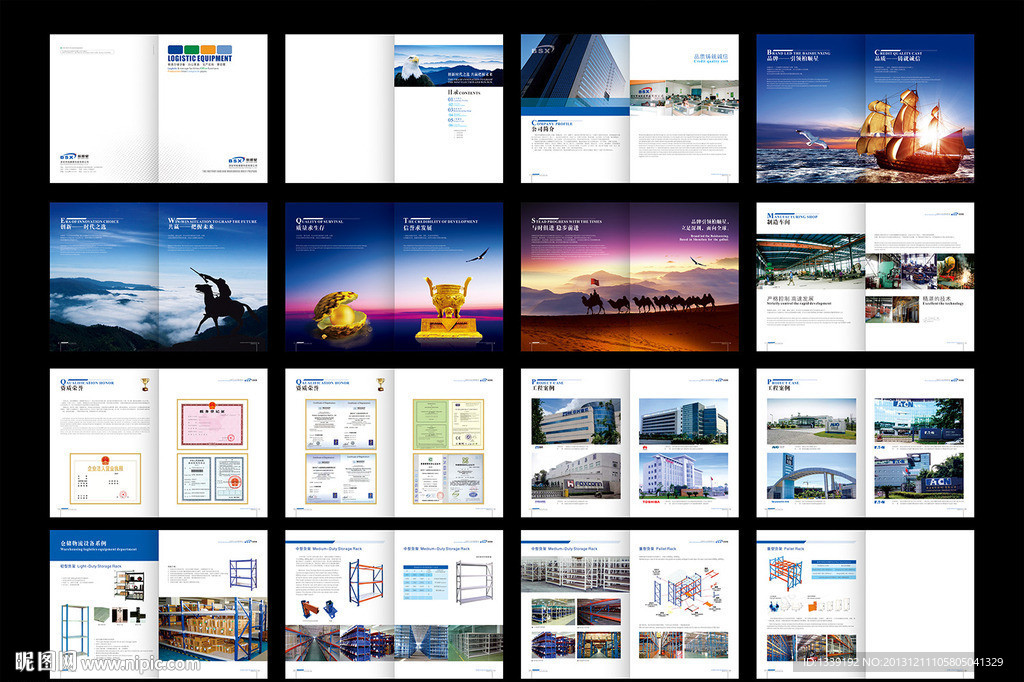Select the blue arch gate photo
Image resolution: width=1024 pixels, height=682 pixels.
tap(811, 477)
